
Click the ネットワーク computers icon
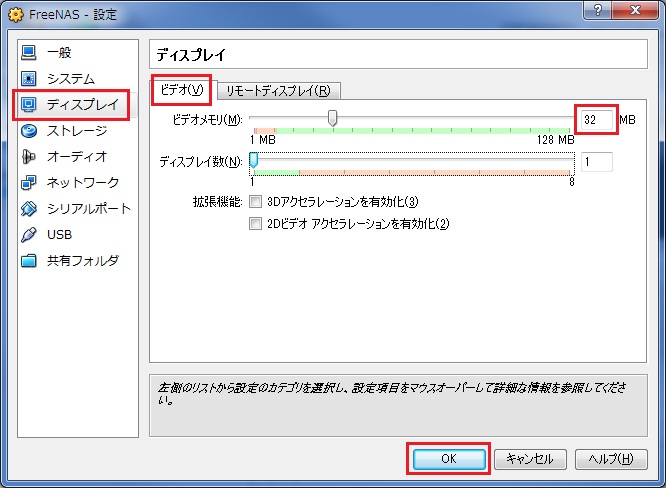coord(29,183)
